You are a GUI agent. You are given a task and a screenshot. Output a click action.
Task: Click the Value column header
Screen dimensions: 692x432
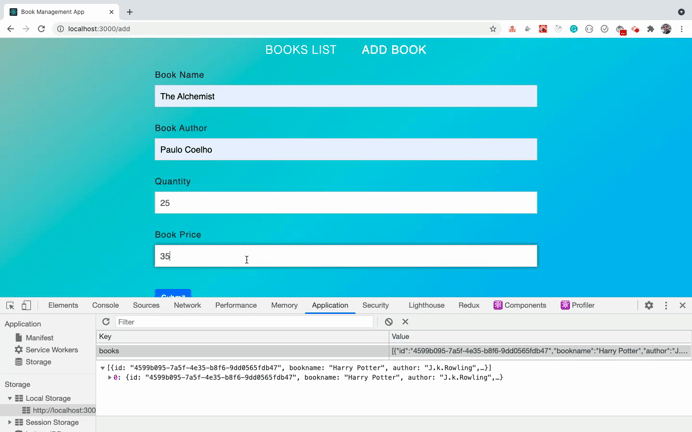click(x=540, y=337)
